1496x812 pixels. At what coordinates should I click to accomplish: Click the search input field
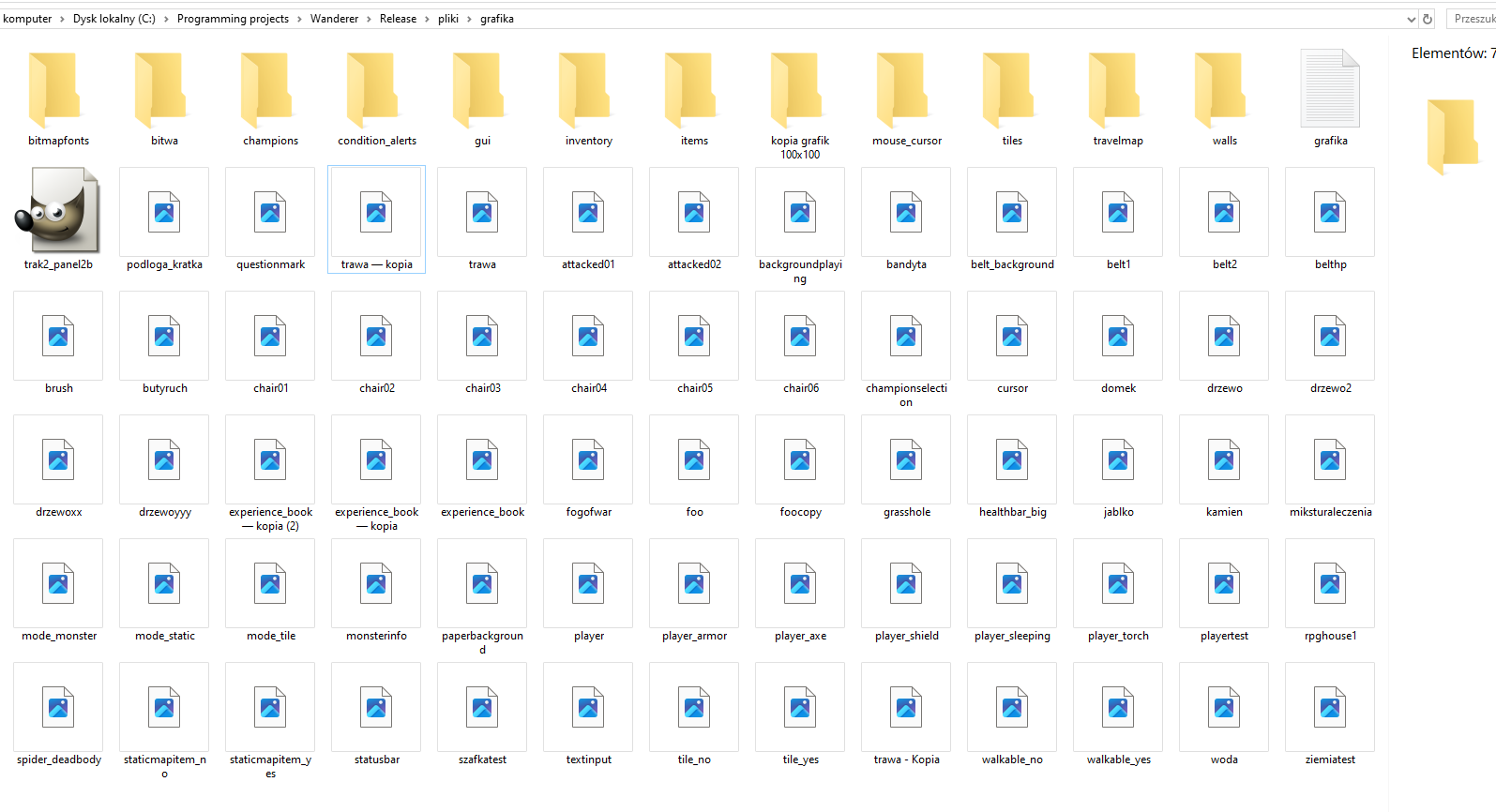coord(1473,19)
